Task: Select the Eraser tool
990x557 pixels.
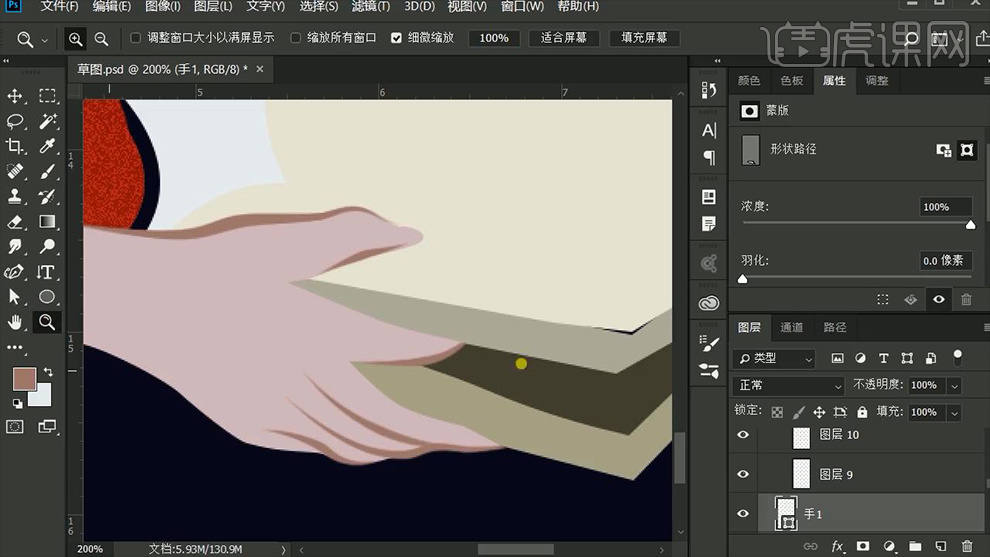Action: point(15,222)
